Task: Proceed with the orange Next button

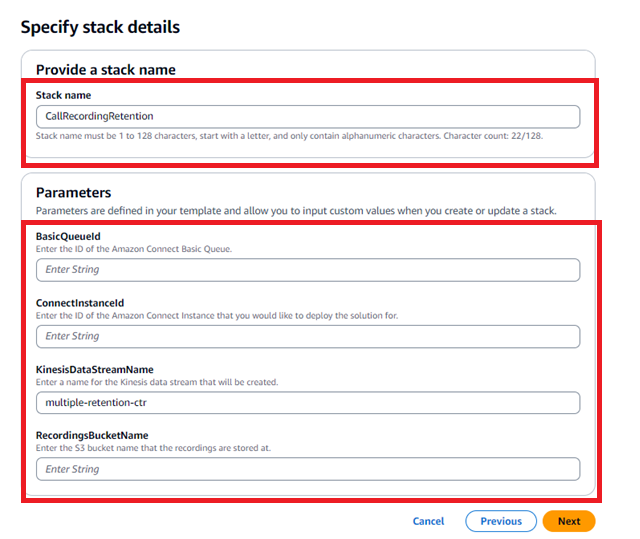Action: 568,521
